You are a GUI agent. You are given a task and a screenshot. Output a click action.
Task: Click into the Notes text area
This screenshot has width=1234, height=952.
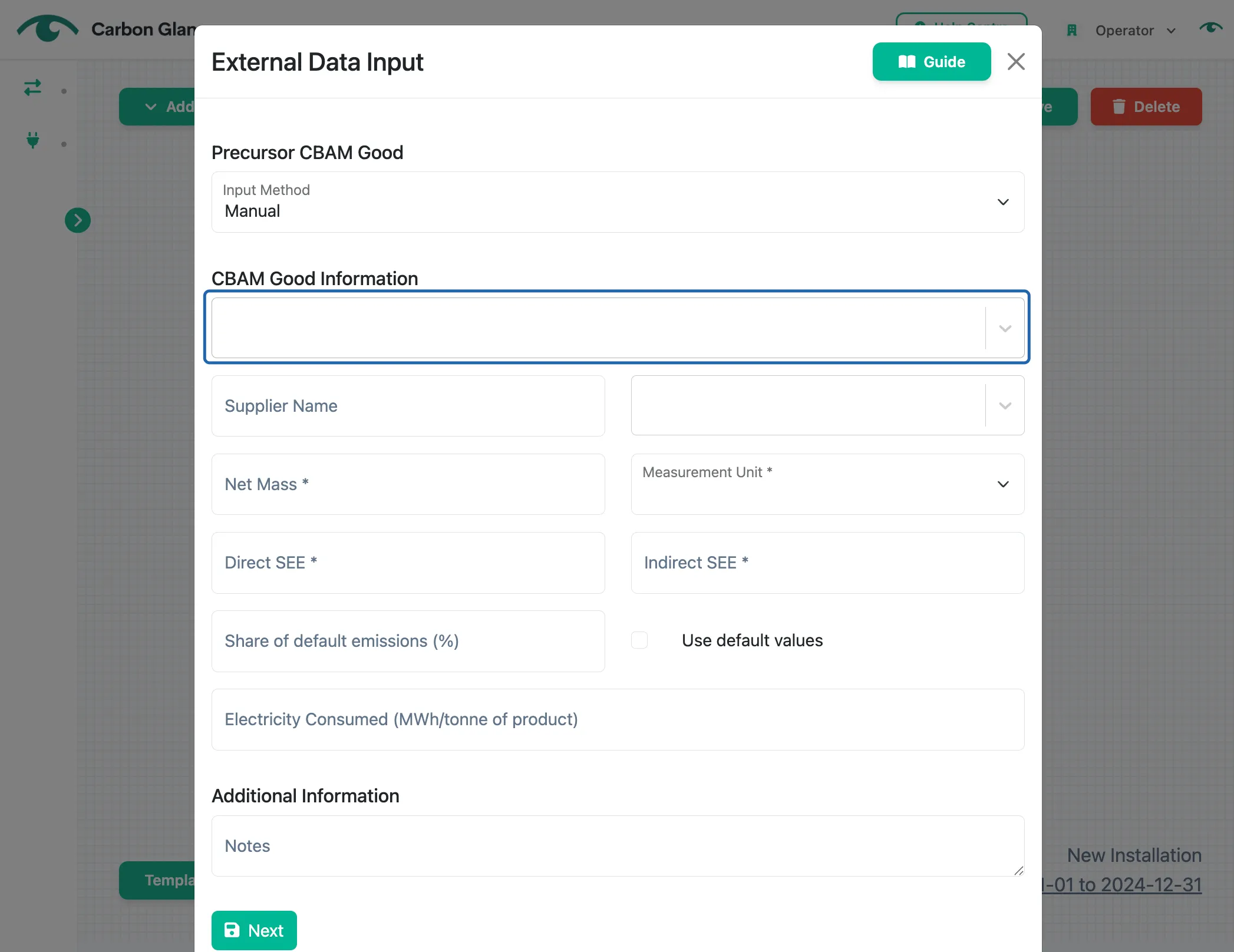coord(618,846)
